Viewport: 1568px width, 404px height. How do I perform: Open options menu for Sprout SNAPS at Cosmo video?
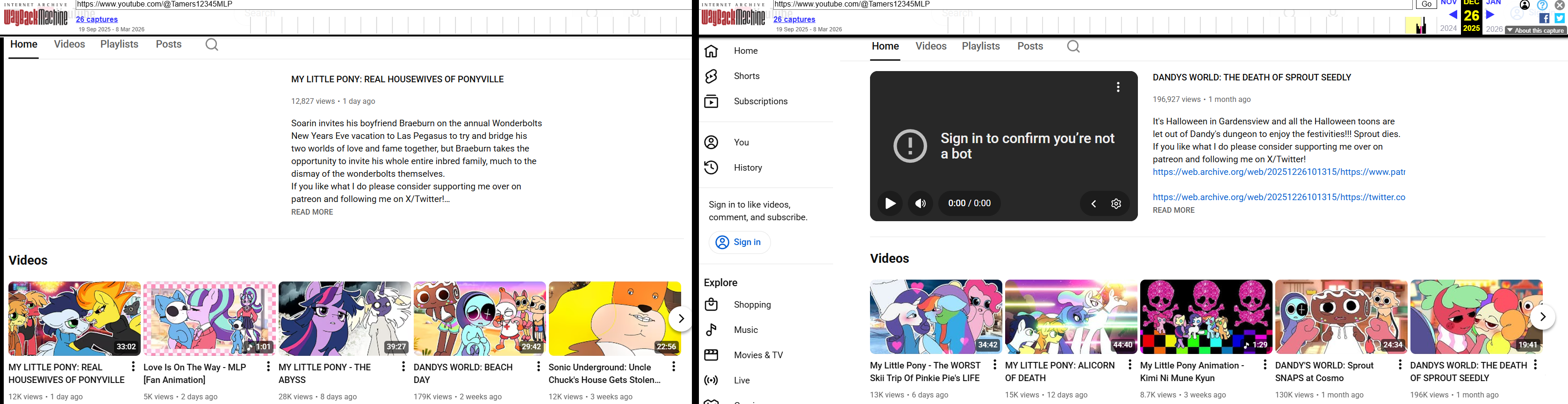(x=1400, y=364)
